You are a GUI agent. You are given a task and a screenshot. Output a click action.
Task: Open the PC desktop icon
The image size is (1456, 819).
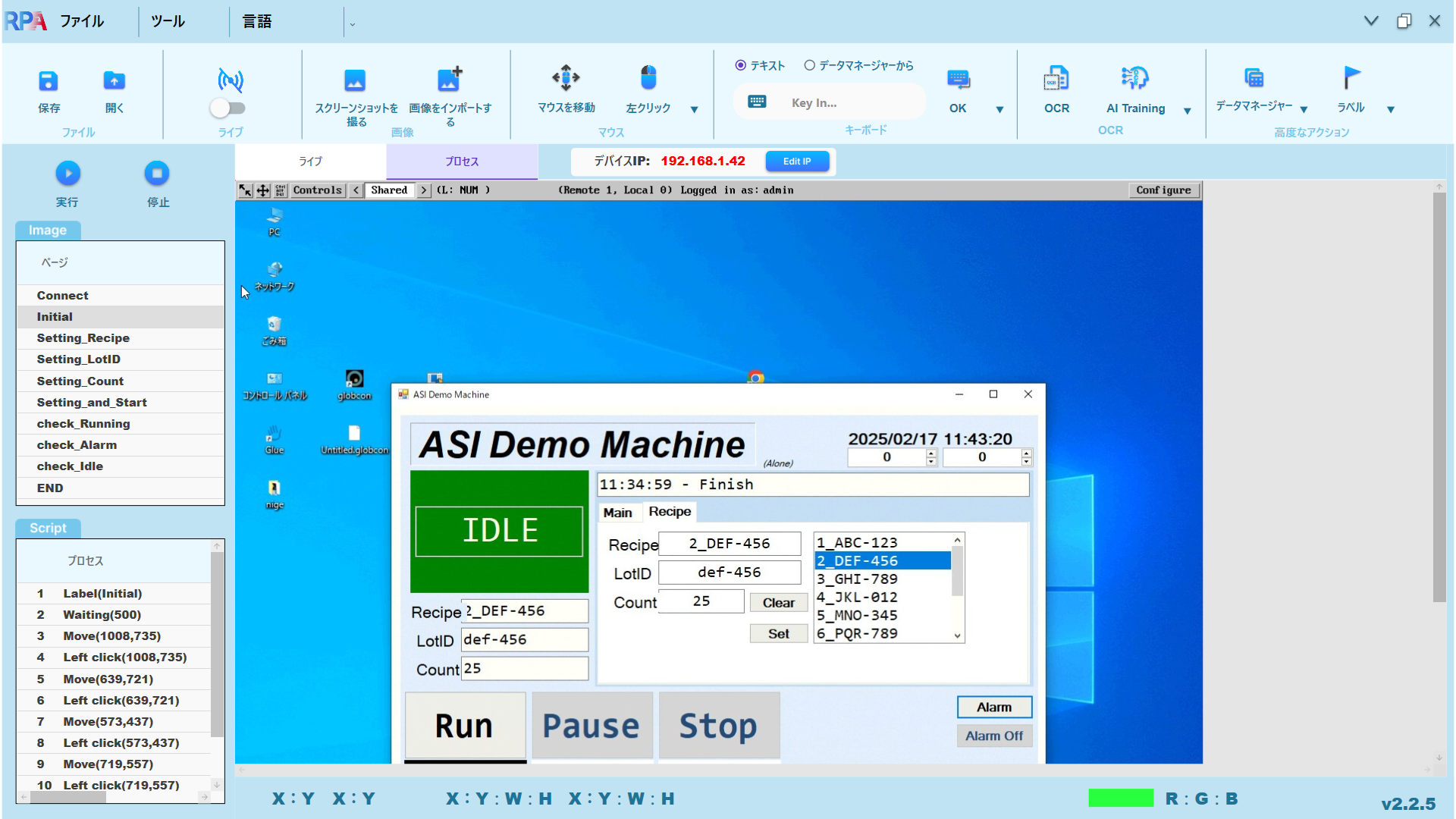[x=275, y=221]
